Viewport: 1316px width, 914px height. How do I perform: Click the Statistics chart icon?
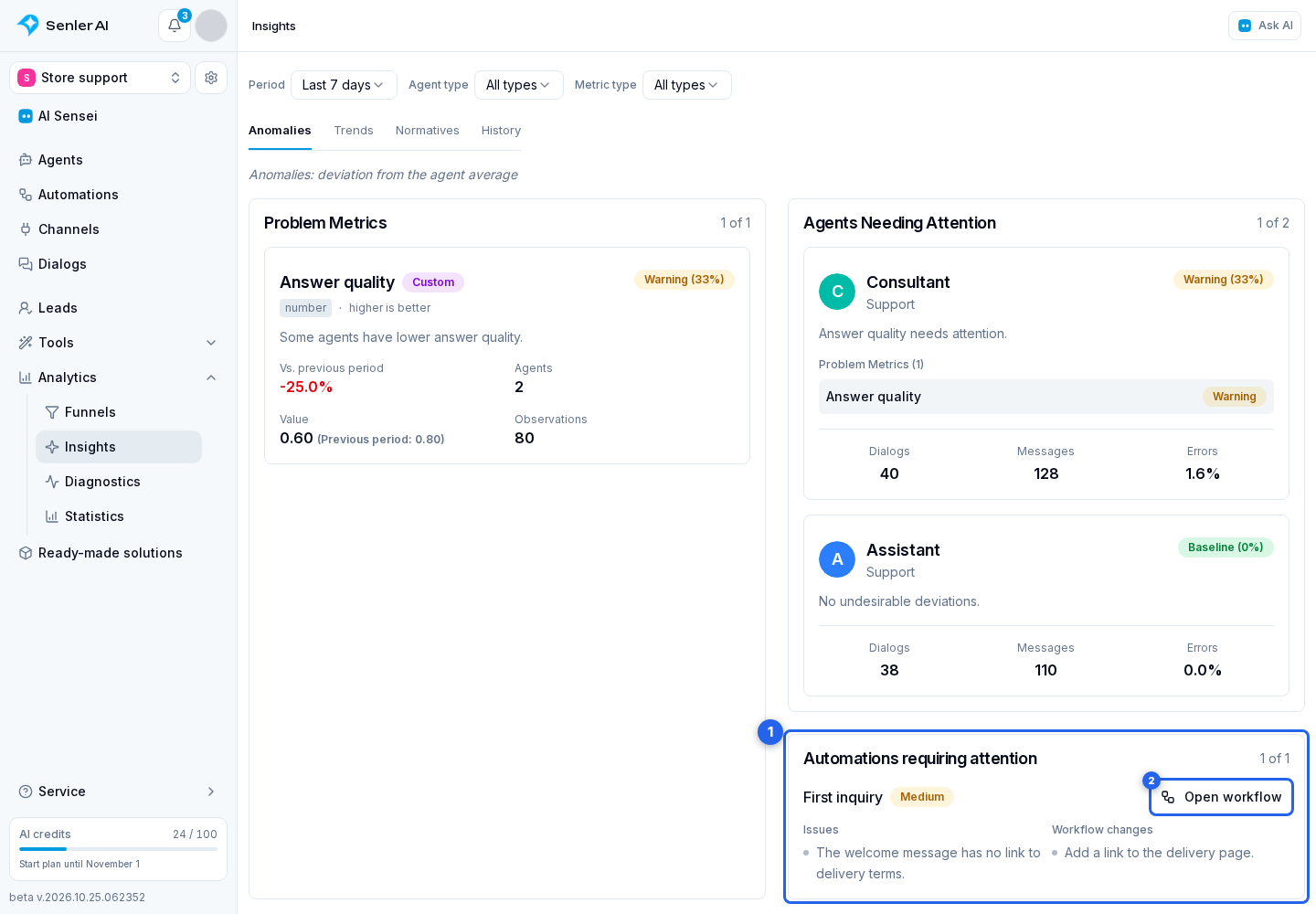pos(52,516)
